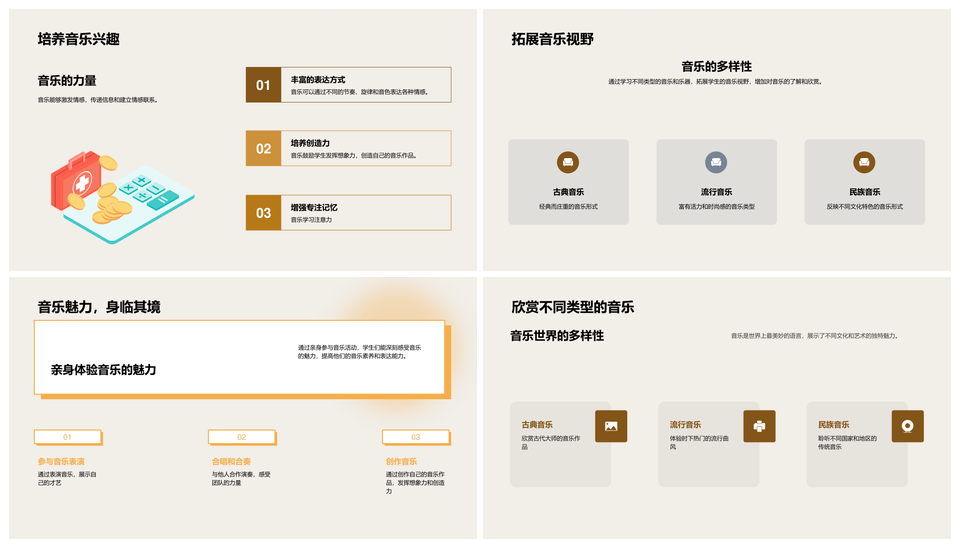Viewport: 960px width, 548px height.
Task: Click the outlined 03 label above 创作音乐
Action: point(415,437)
